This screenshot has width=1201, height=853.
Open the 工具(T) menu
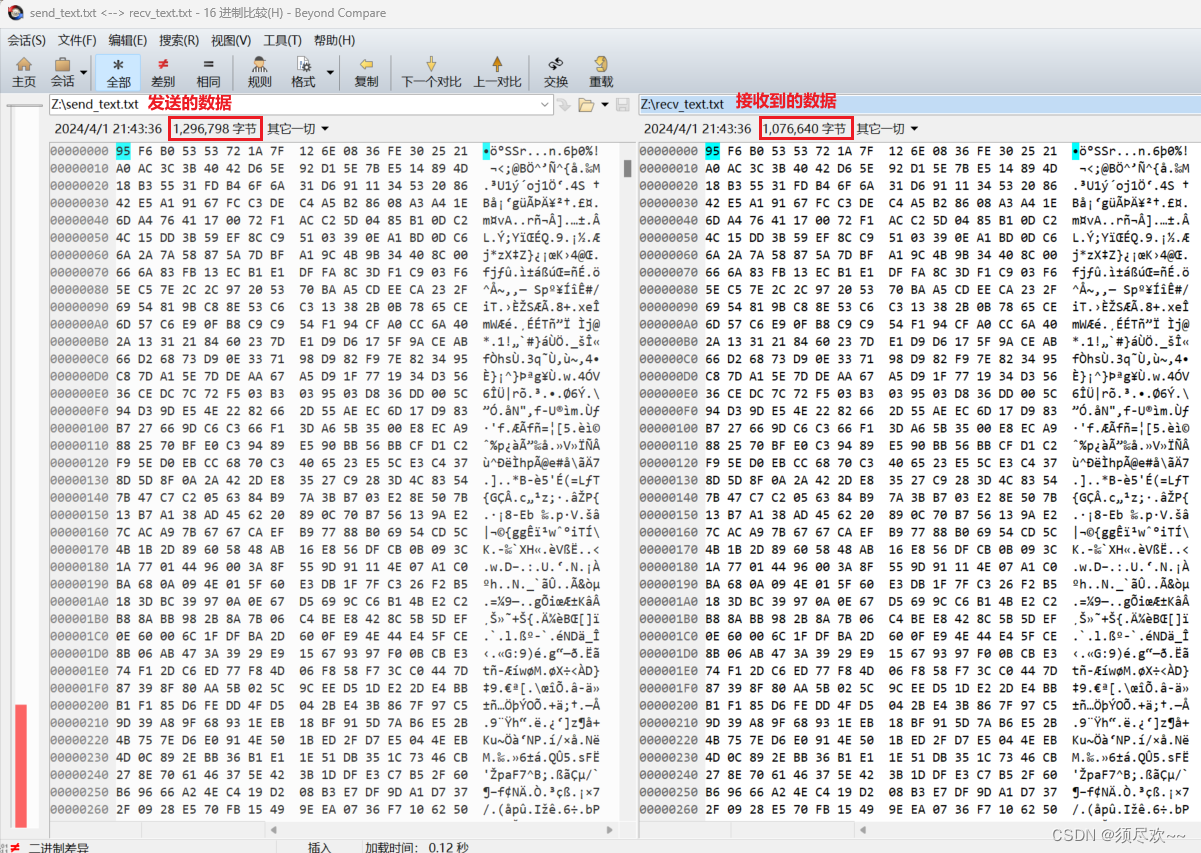point(282,40)
